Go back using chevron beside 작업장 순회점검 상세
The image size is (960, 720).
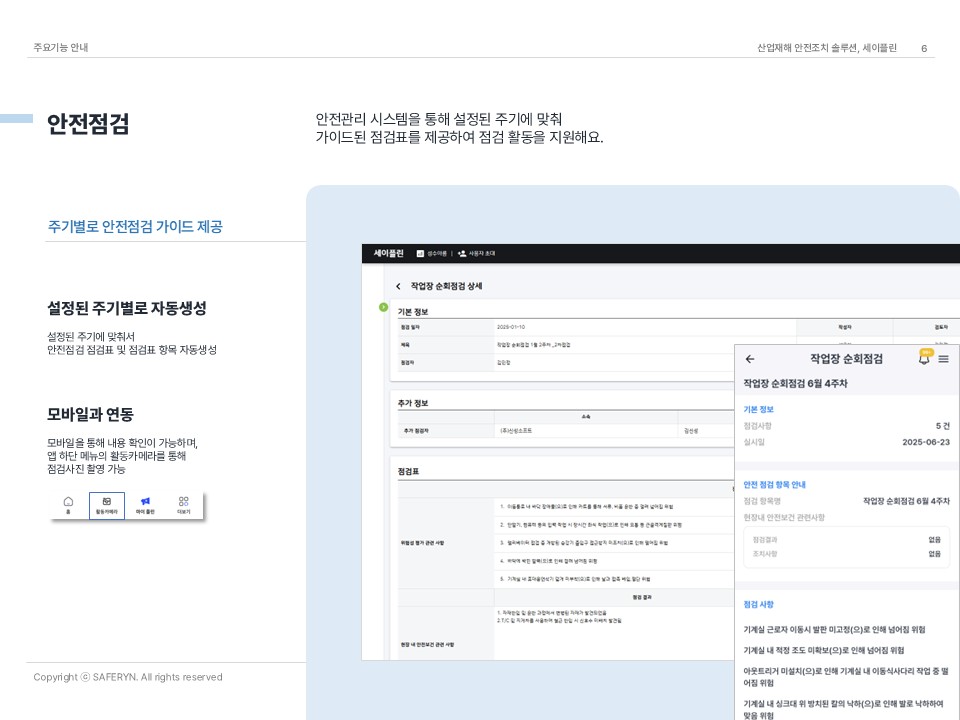(398, 286)
